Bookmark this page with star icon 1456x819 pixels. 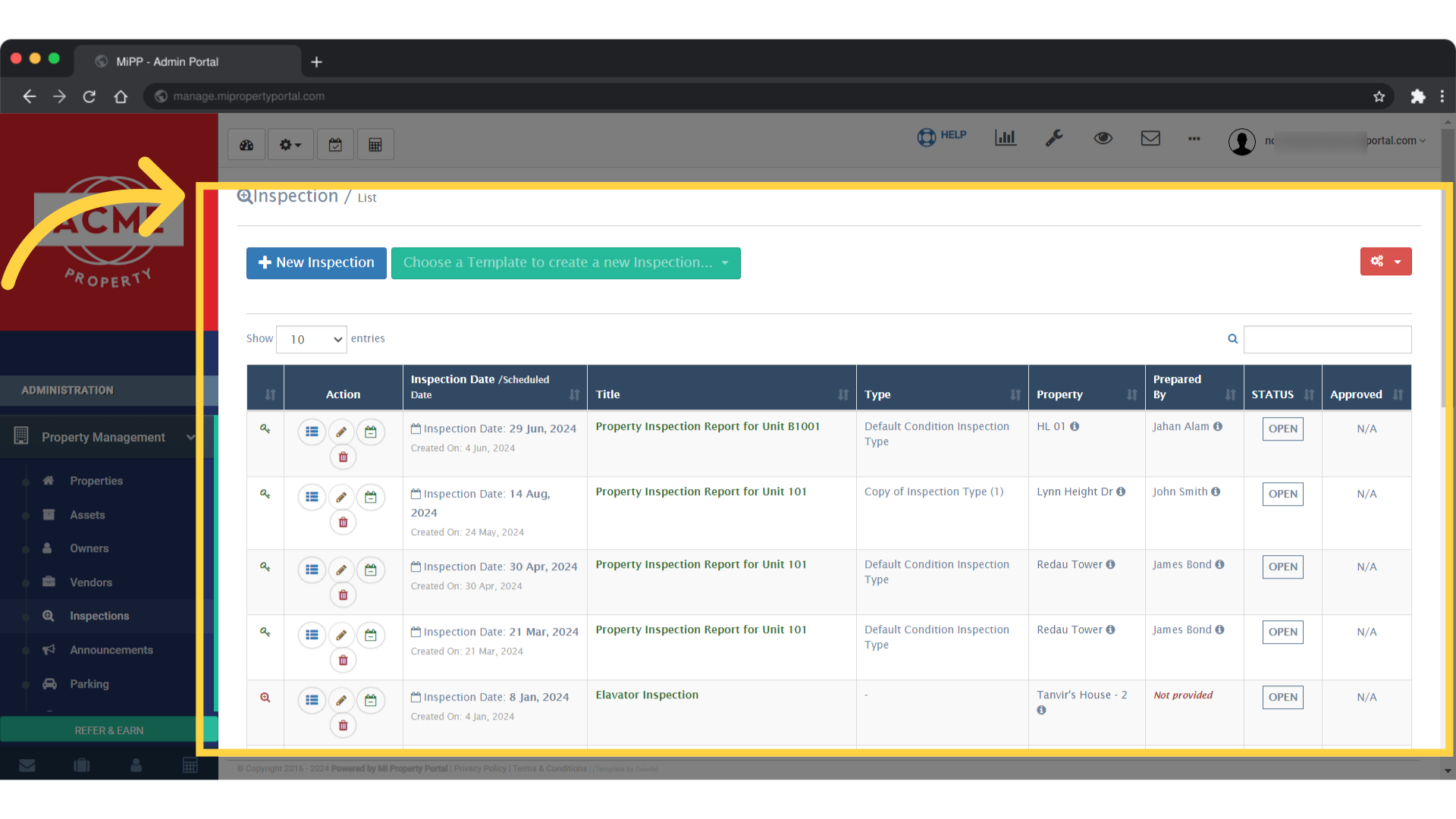tap(1379, 96)
